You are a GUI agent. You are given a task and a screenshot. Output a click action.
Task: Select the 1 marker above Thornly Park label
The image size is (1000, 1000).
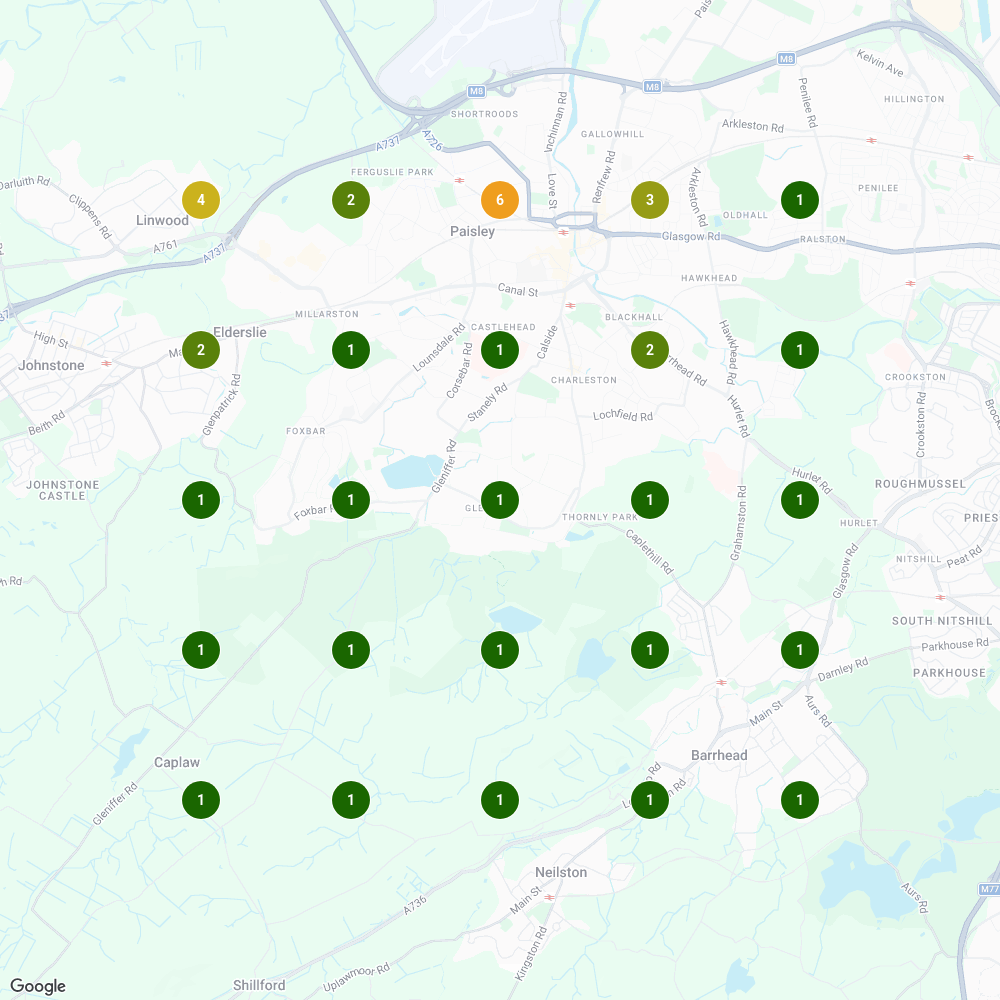(650, 499)
